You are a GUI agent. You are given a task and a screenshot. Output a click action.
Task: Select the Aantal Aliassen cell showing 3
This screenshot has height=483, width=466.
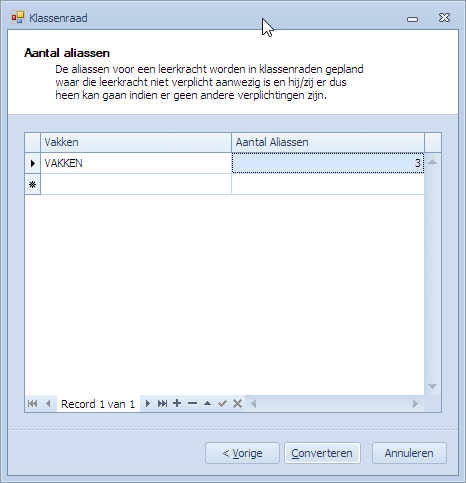(328, 163)
